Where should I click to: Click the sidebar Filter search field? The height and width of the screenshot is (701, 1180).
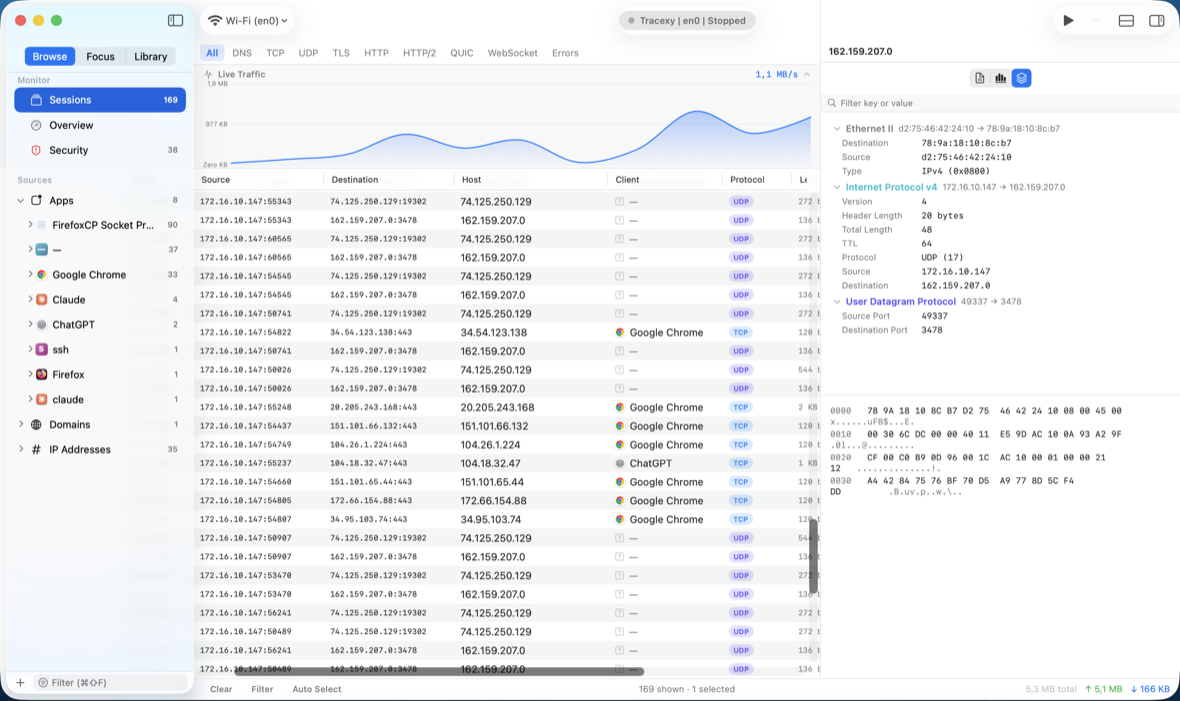(x=111, y=683)
